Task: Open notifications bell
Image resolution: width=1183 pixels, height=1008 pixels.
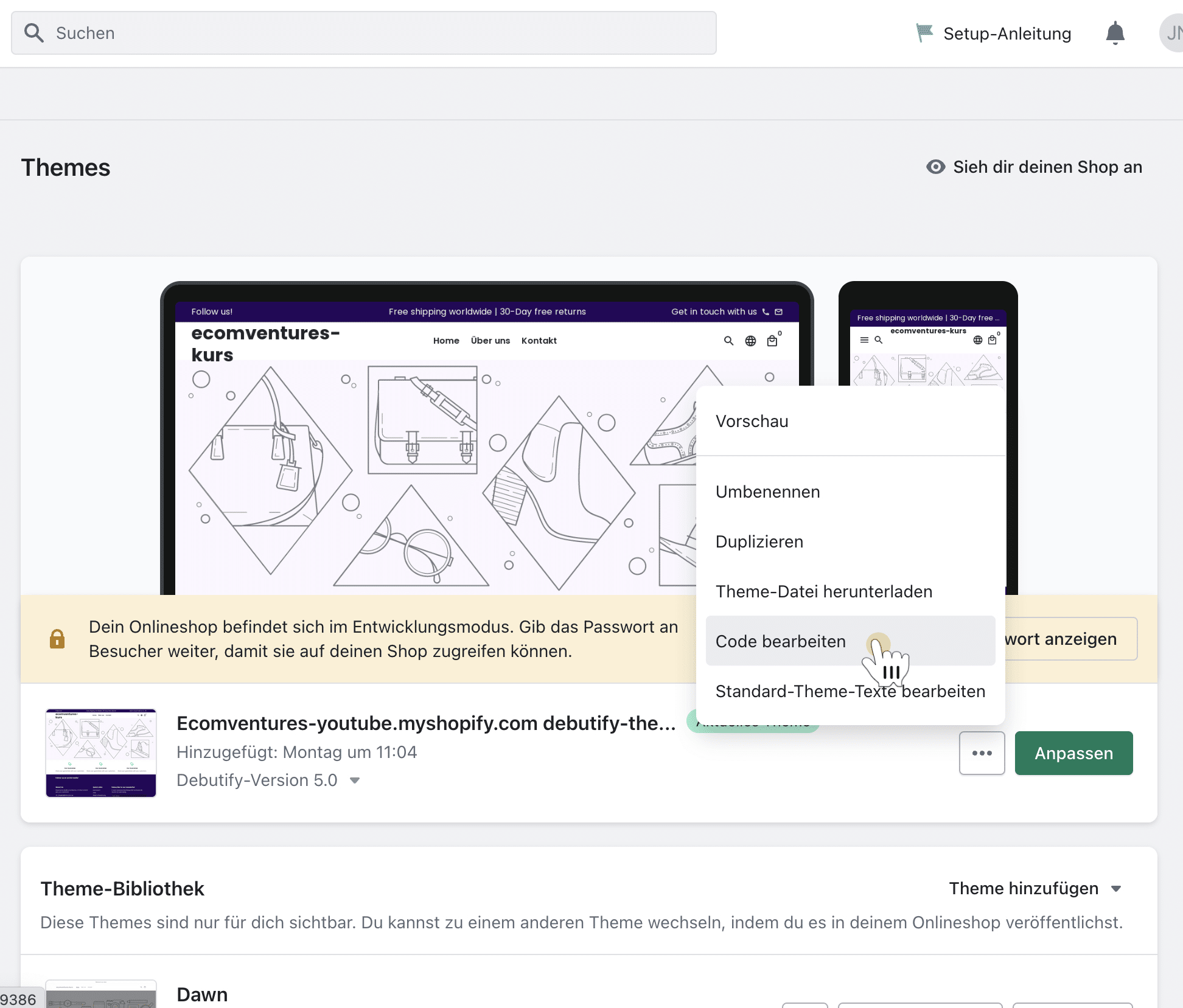Action: [x=1115, y=33]
